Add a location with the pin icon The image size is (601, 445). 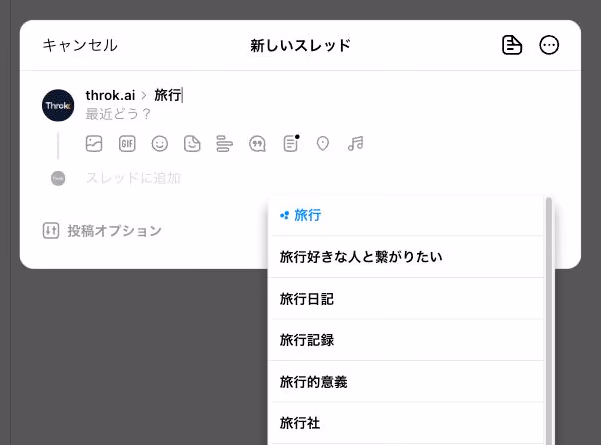click(323, 144)
